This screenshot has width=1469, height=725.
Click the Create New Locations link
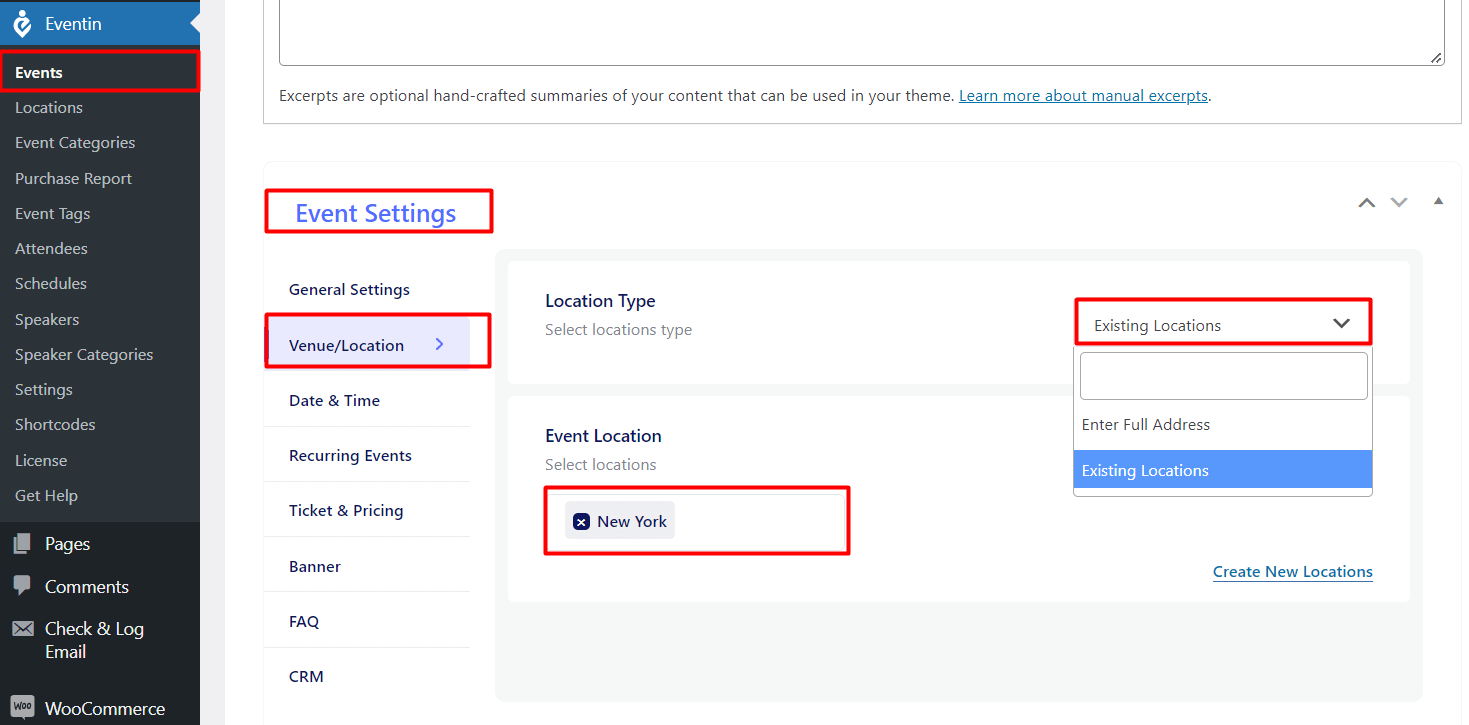pyautogui.click(x=1292, y=571)
